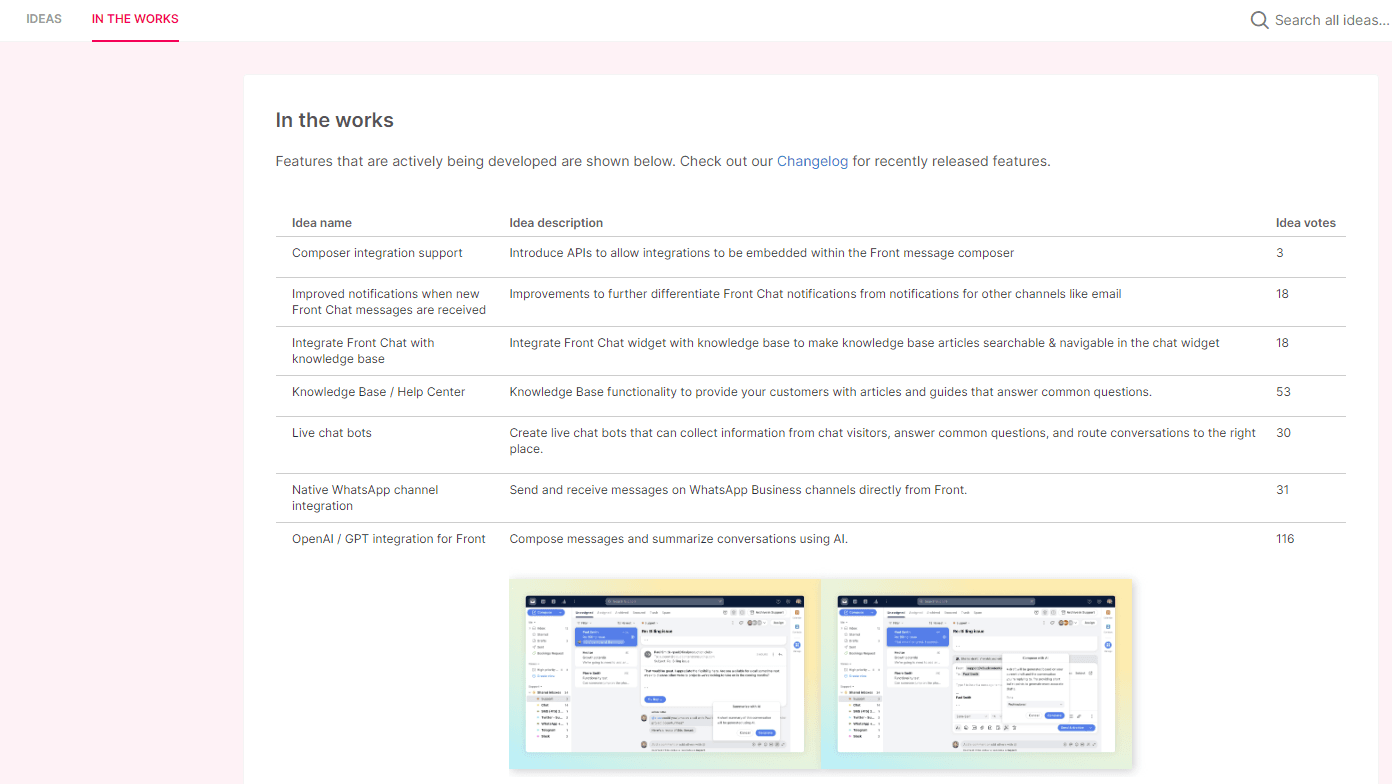Open Knowledge Base / Help Center idea
Screen dimensions: 1392x784
378,392
